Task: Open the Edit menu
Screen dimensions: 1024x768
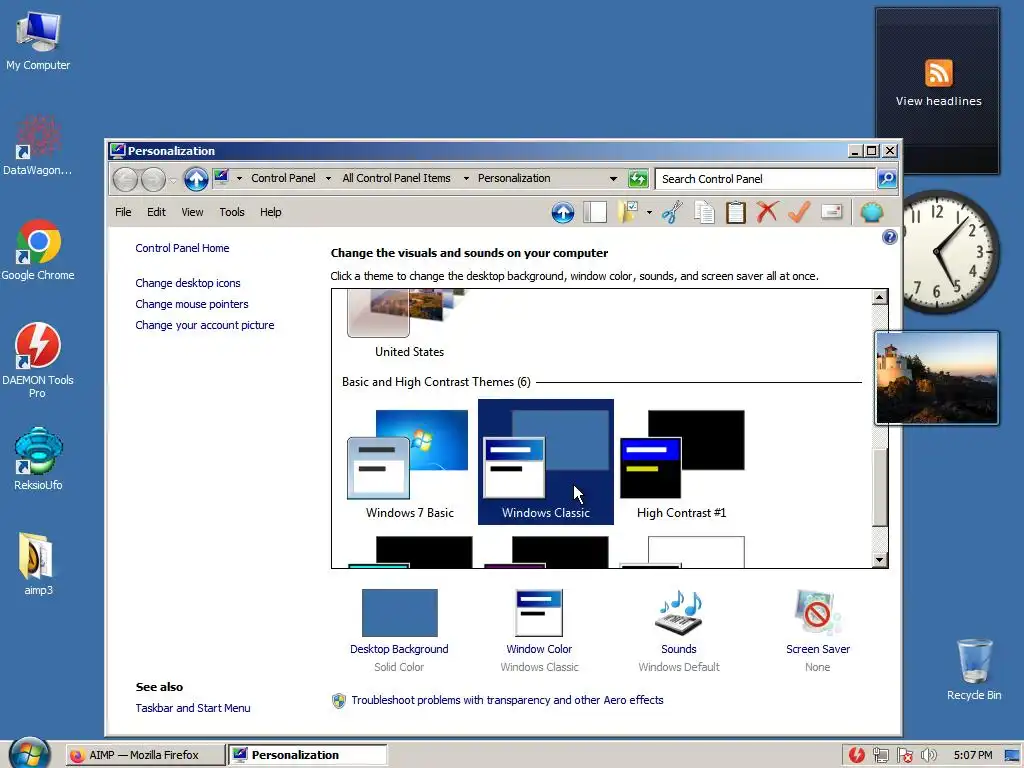Action: (156, 212)
